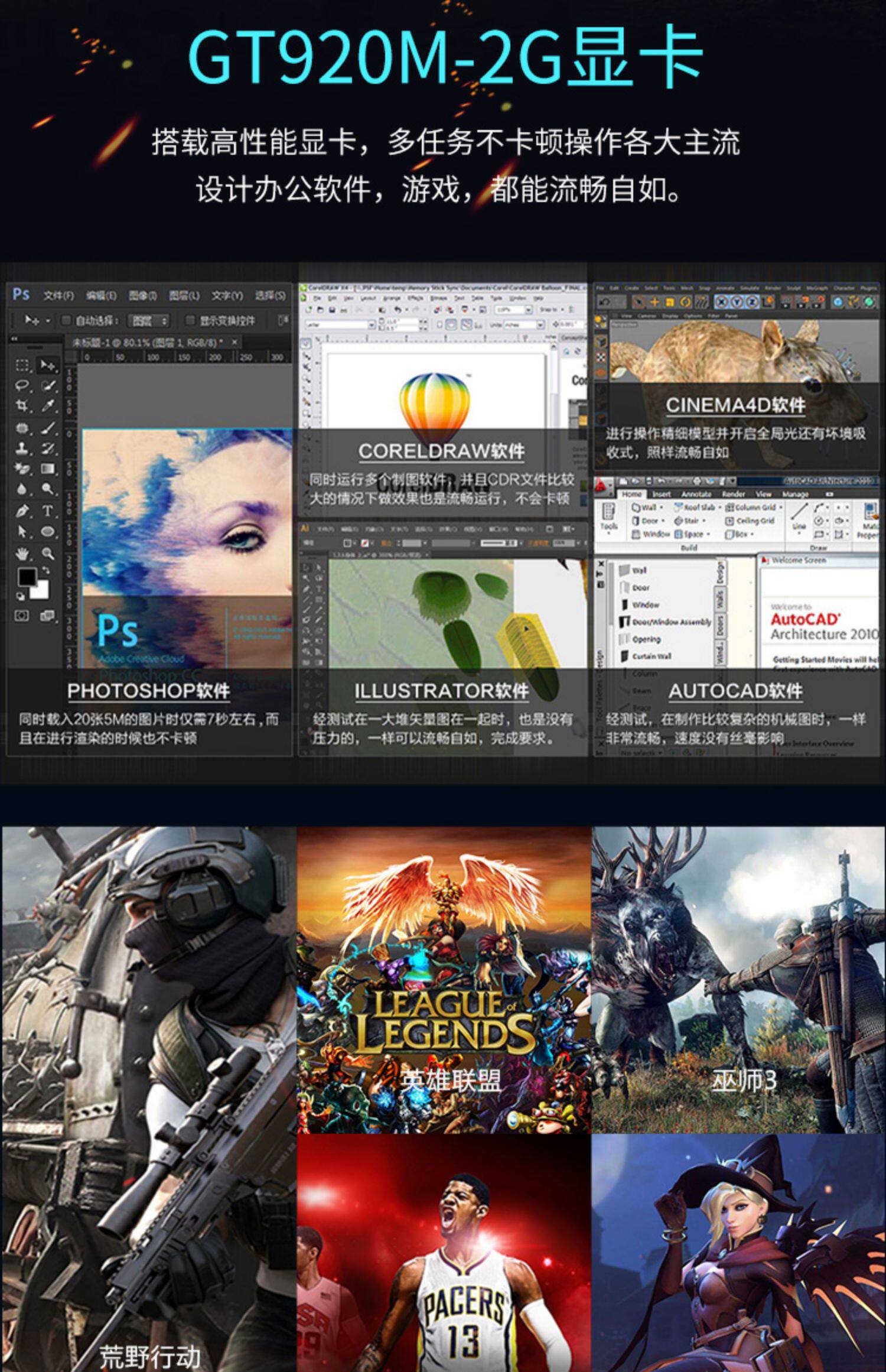The height and width of the screenshot is (1372, 886).
Task: Pick the Eraser tool in Photoshop
Action: click(x=22, y=469)
